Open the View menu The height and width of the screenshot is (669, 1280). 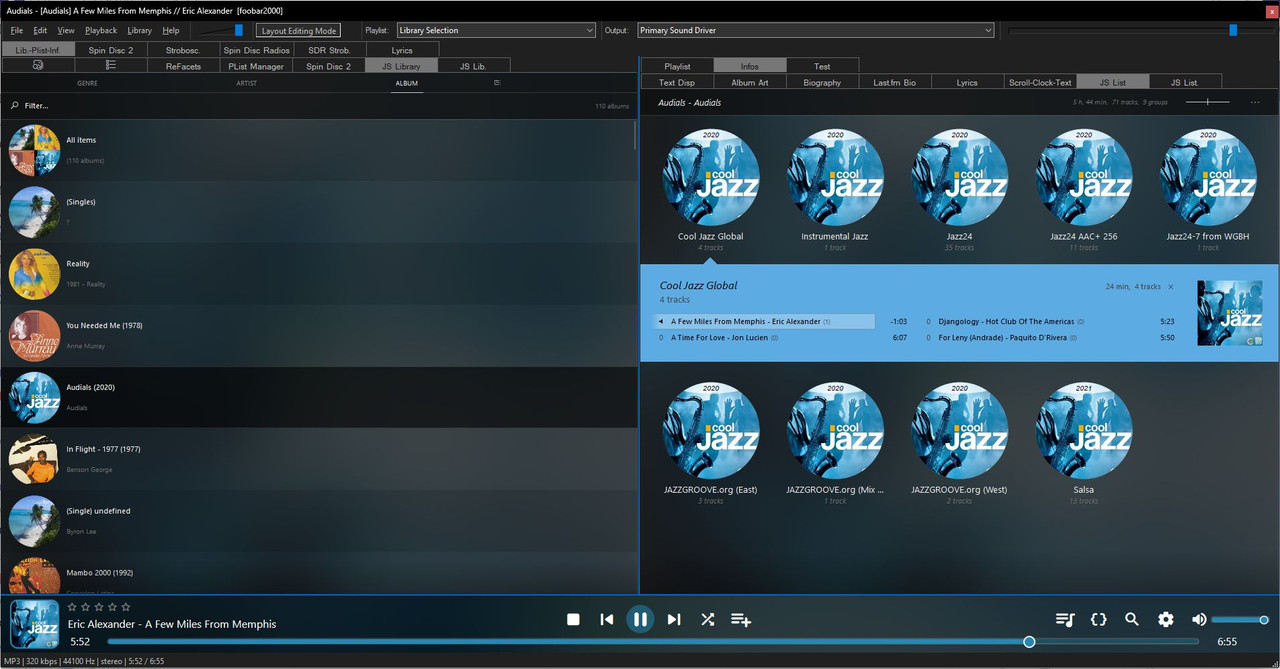tap(66, 30)
